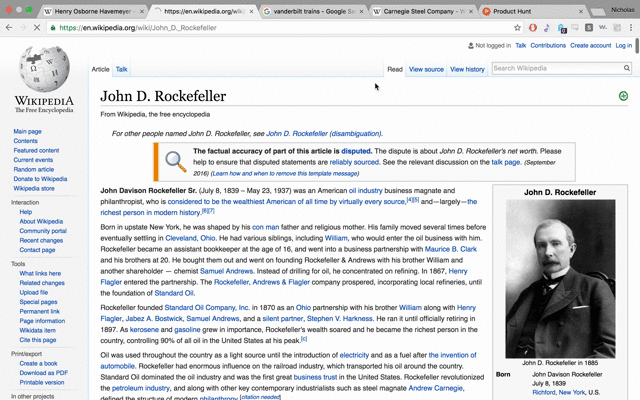Screen dimensions: 640x400
Task: Open the Maurice B. Clark link
Action: 451,249
